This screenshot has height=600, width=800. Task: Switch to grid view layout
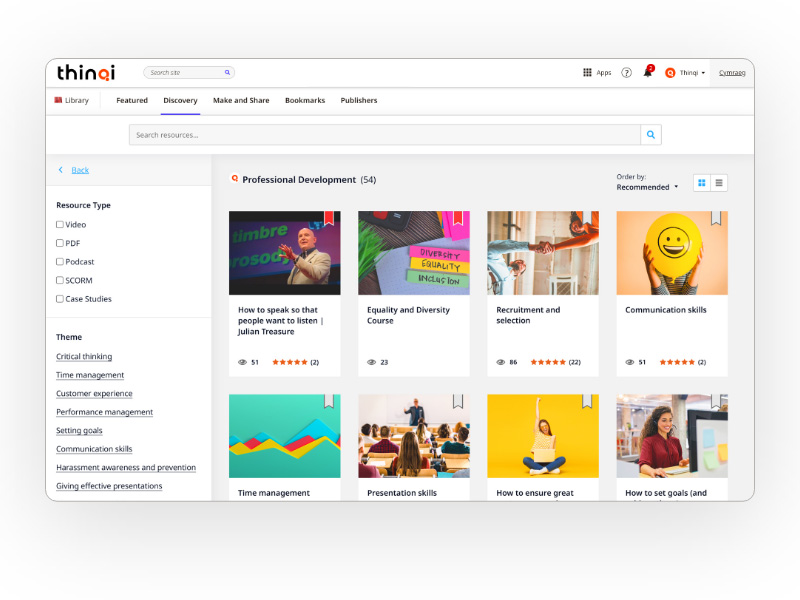click(702, 183)
